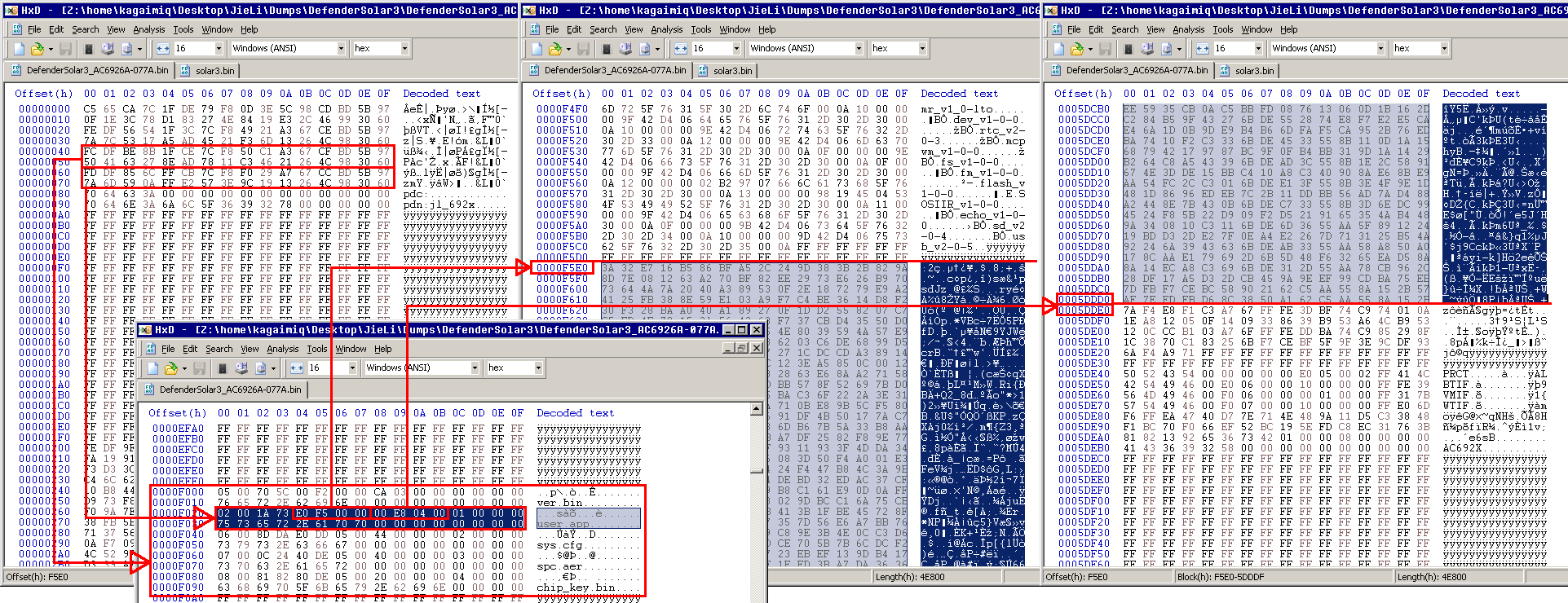Open bytes-per-row 16 dropdown in right window
The image size is (1568, 603).
[1258, 49]
